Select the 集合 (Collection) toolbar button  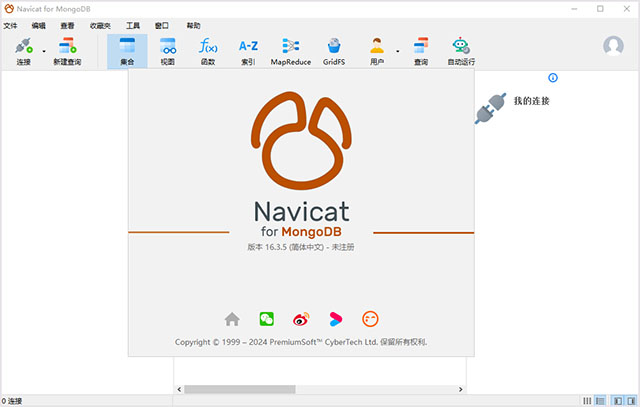pos(127,50)
